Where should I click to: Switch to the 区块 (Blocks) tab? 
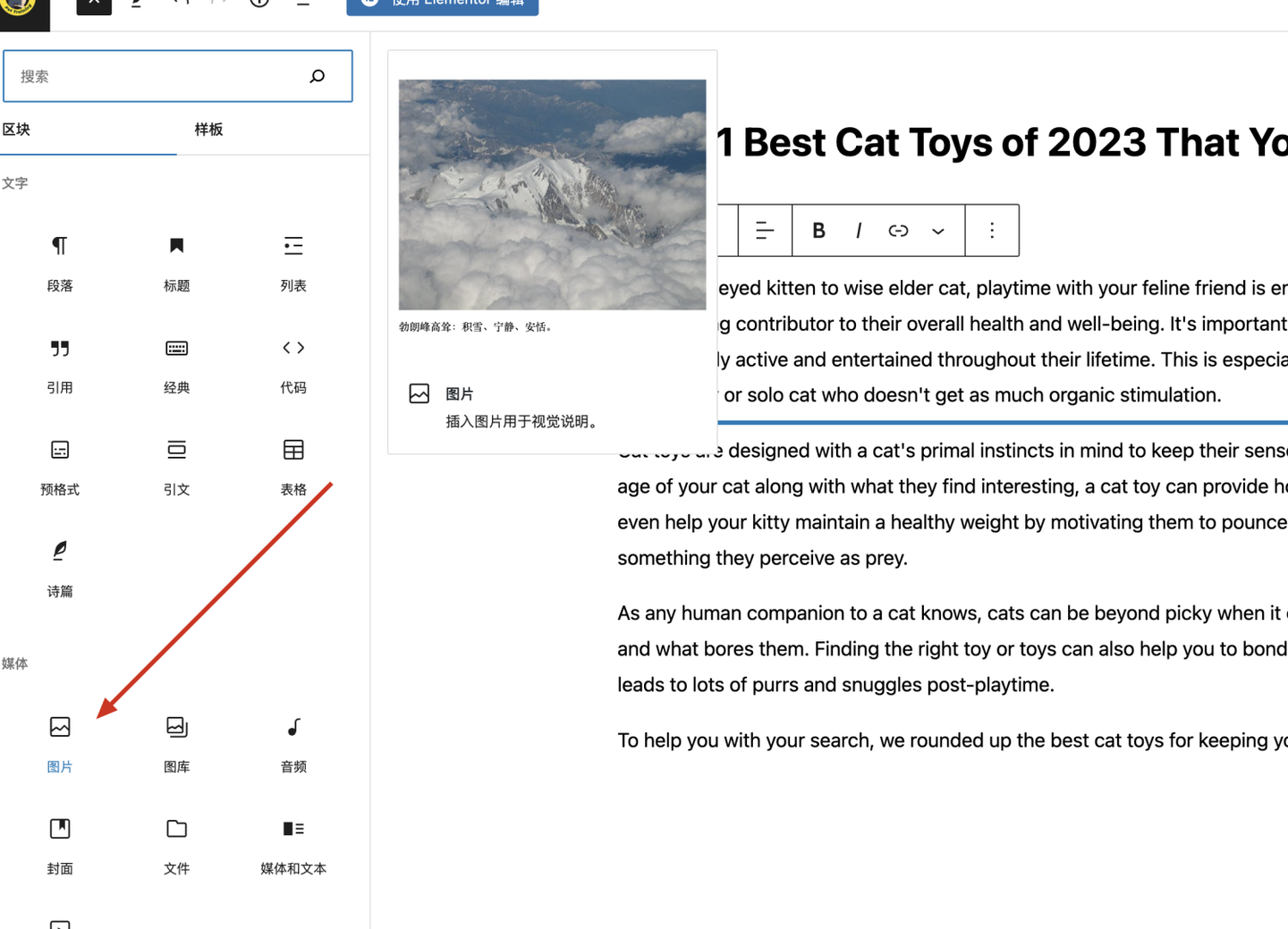tap(16, 130)
